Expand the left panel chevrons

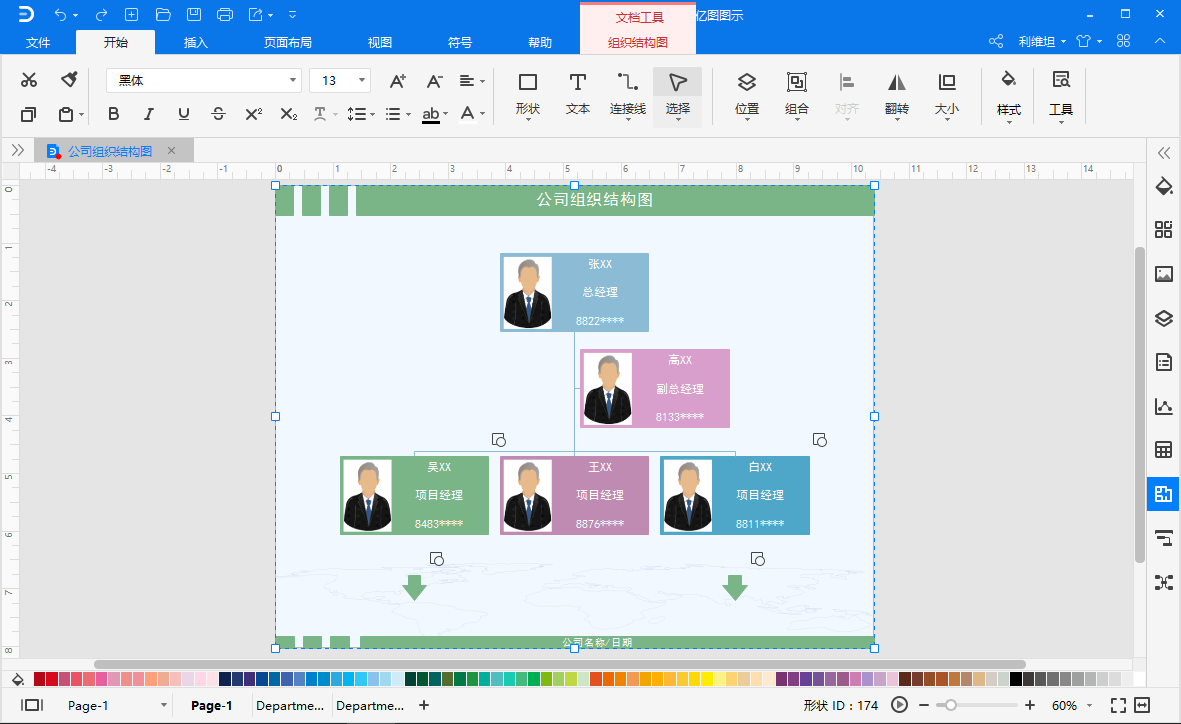17,151
